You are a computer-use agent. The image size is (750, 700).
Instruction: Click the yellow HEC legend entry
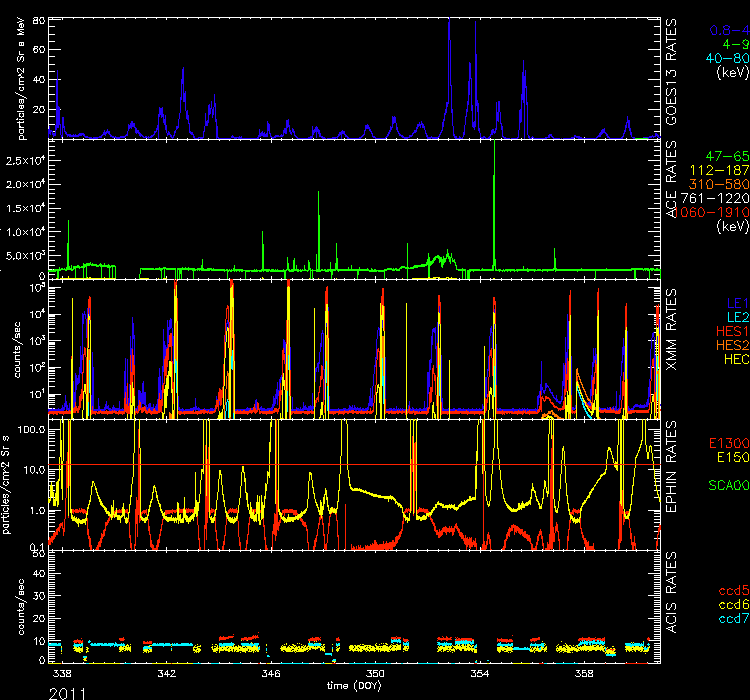[734, 358]
